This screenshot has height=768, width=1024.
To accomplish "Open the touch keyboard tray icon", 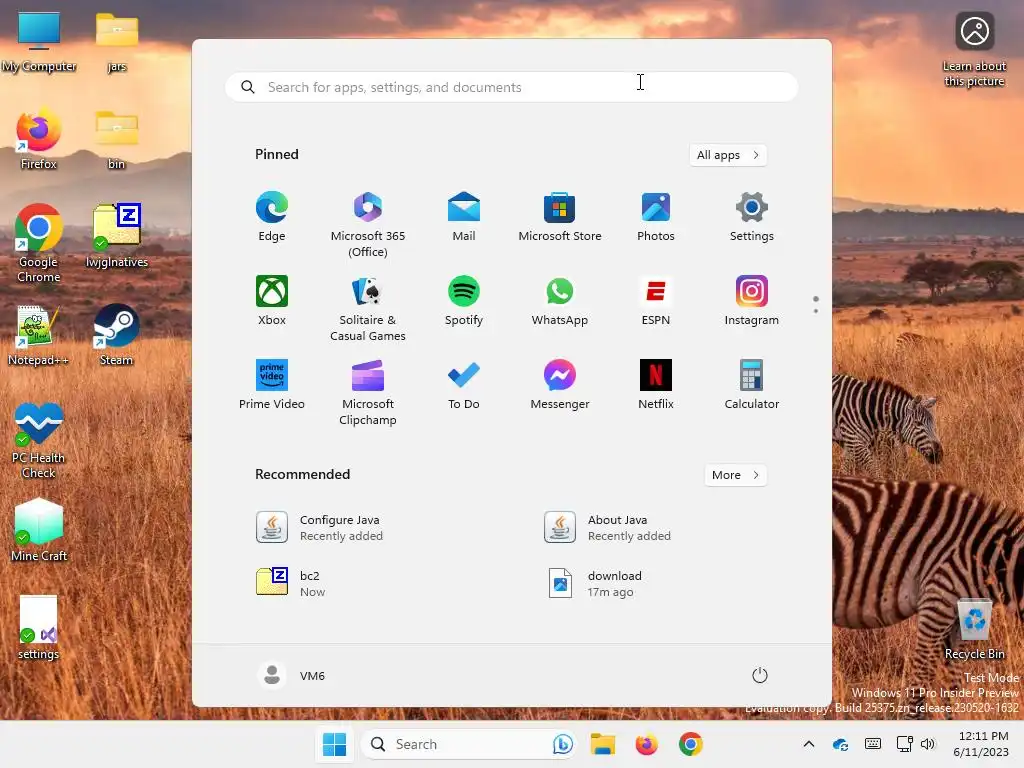I will 872,744.
